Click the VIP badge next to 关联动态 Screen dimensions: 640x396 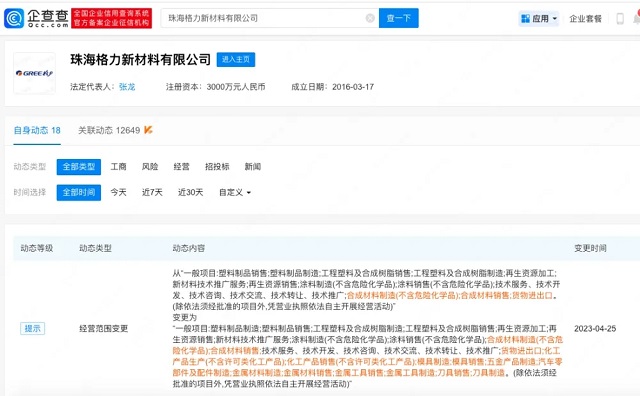click(148, 130)
